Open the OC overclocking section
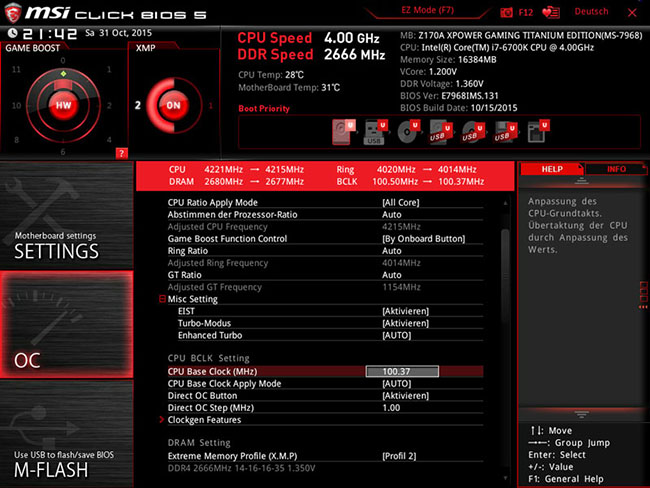The image size is (650, 488). click(x=66, y=324)
